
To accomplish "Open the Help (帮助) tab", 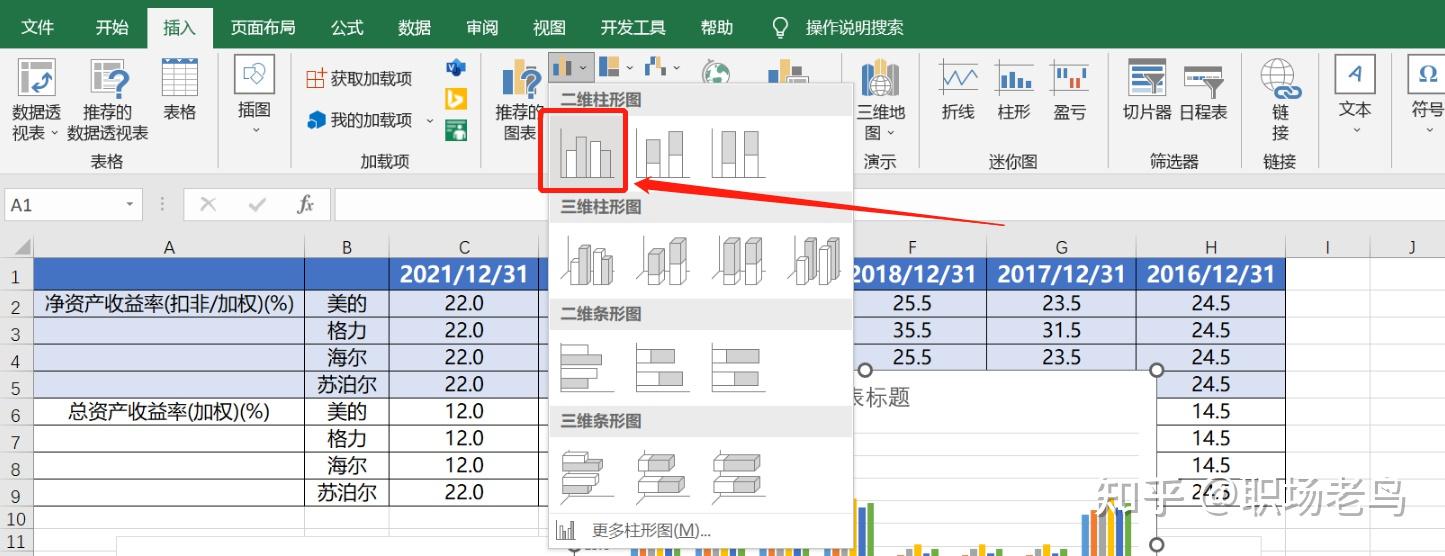I will 717,27.
